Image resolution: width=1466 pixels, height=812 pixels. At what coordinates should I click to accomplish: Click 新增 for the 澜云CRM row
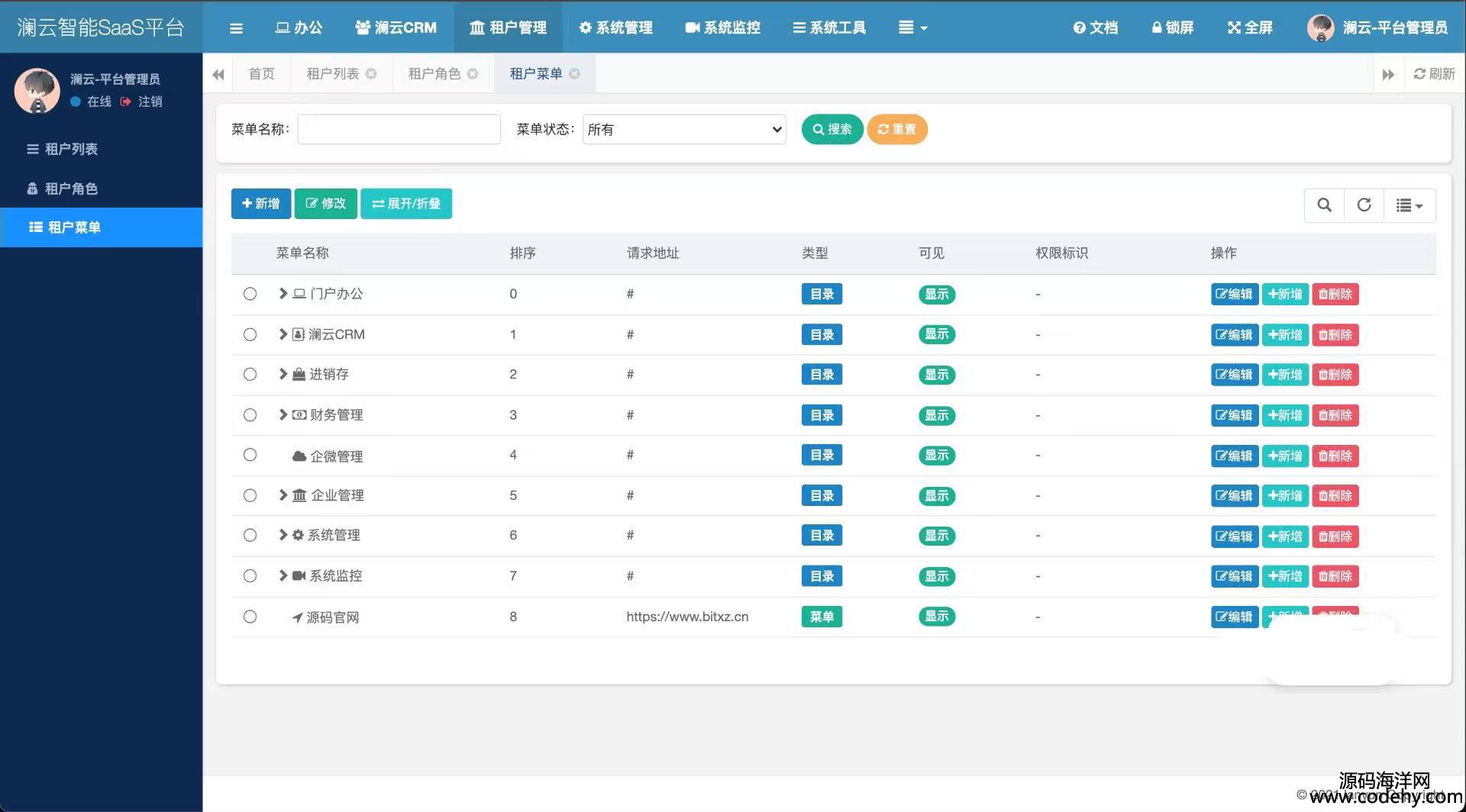click(x=1285, y=335)
